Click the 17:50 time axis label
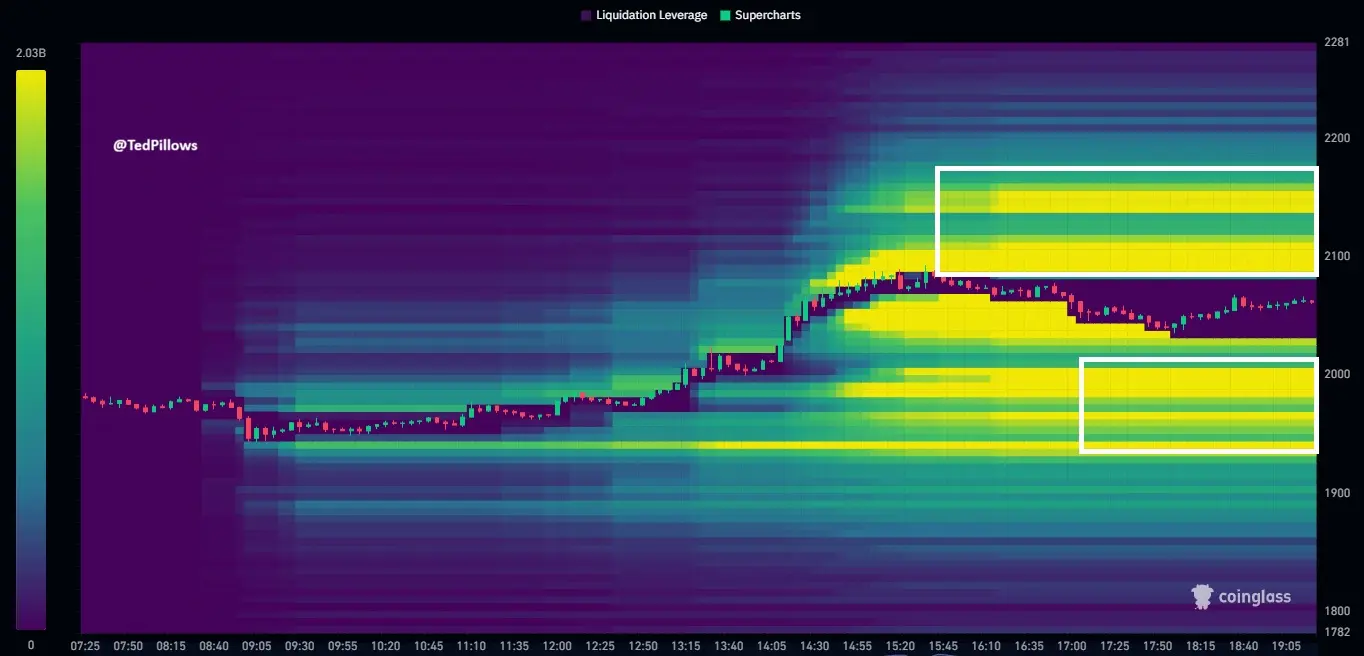 [1157, 646]
